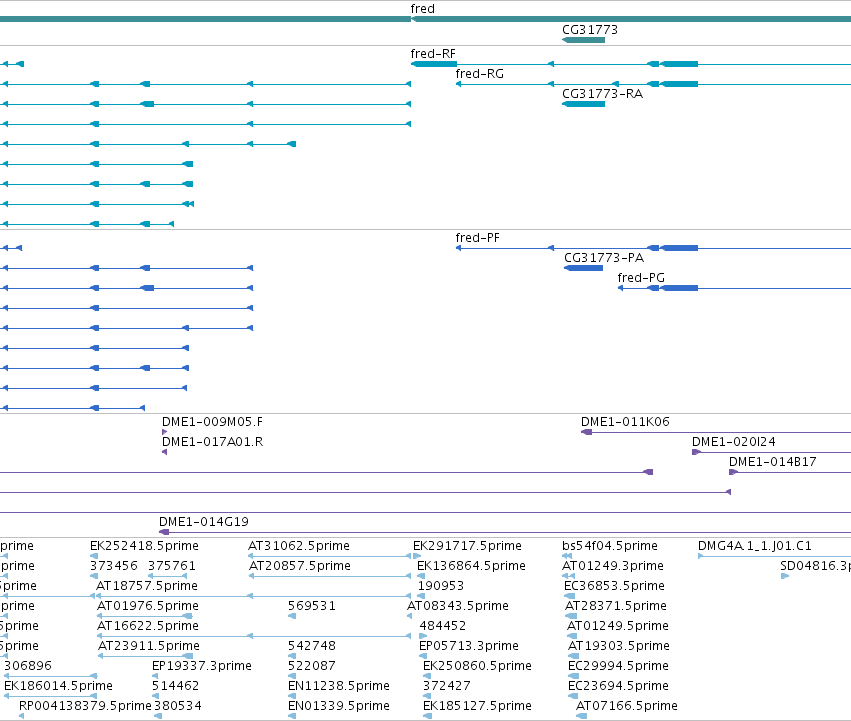Select AT01249.3prime EST label
Viewport: 851px width, 721px height.
(613, 566)
